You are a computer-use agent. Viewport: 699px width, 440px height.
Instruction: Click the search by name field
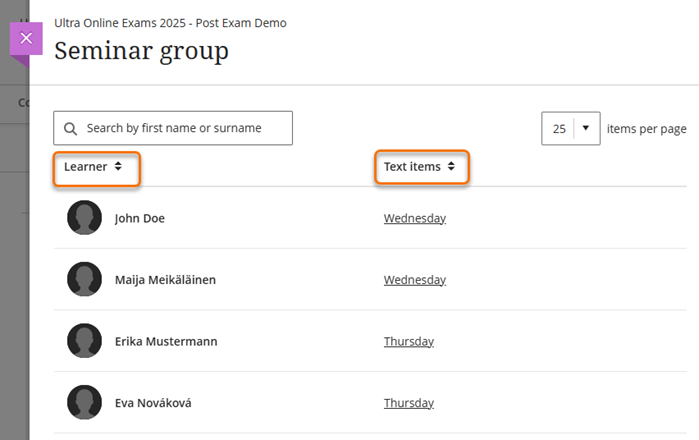coord(185,128)
